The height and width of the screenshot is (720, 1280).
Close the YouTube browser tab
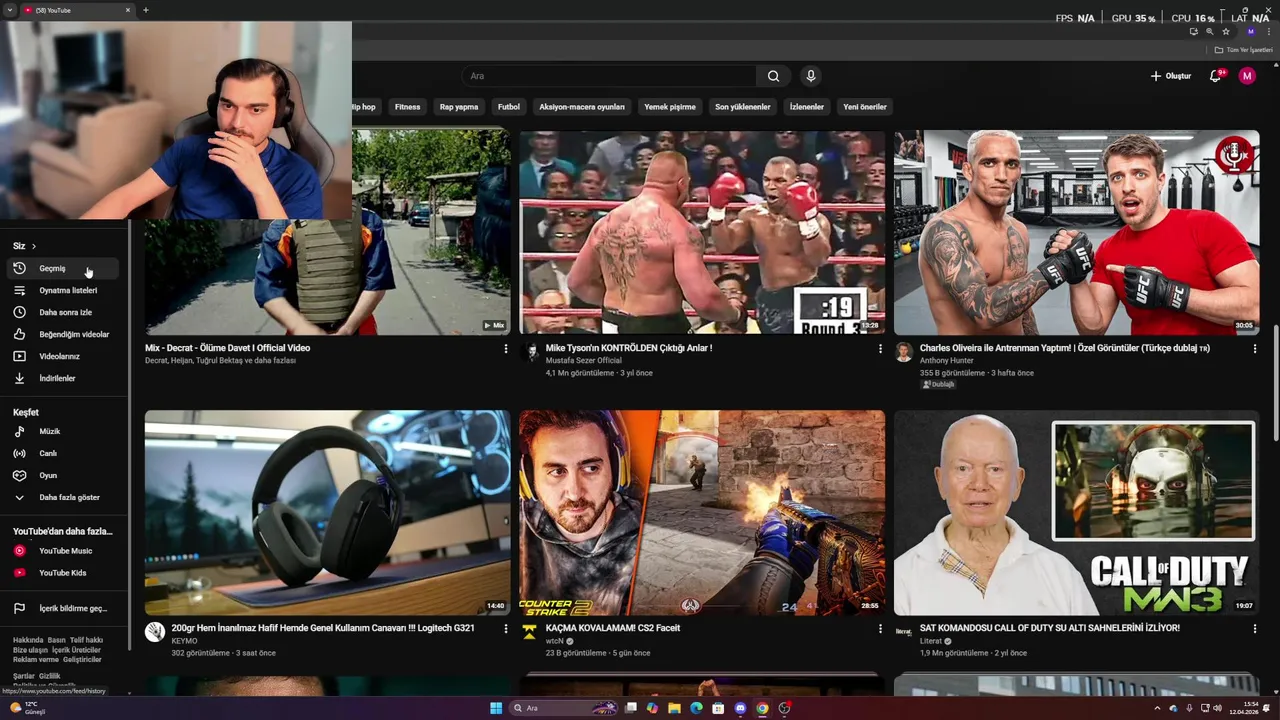click(x=128, y=10)
